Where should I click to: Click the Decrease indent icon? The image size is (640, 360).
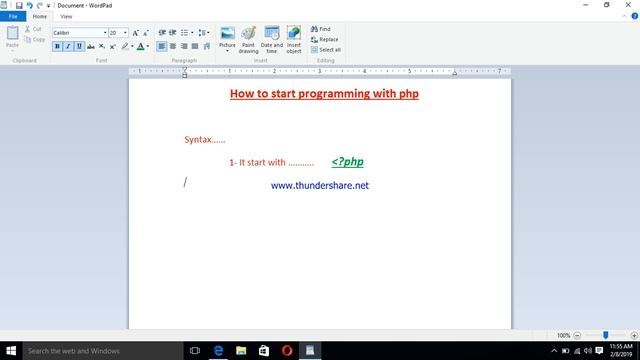click(x=162, y=33)
